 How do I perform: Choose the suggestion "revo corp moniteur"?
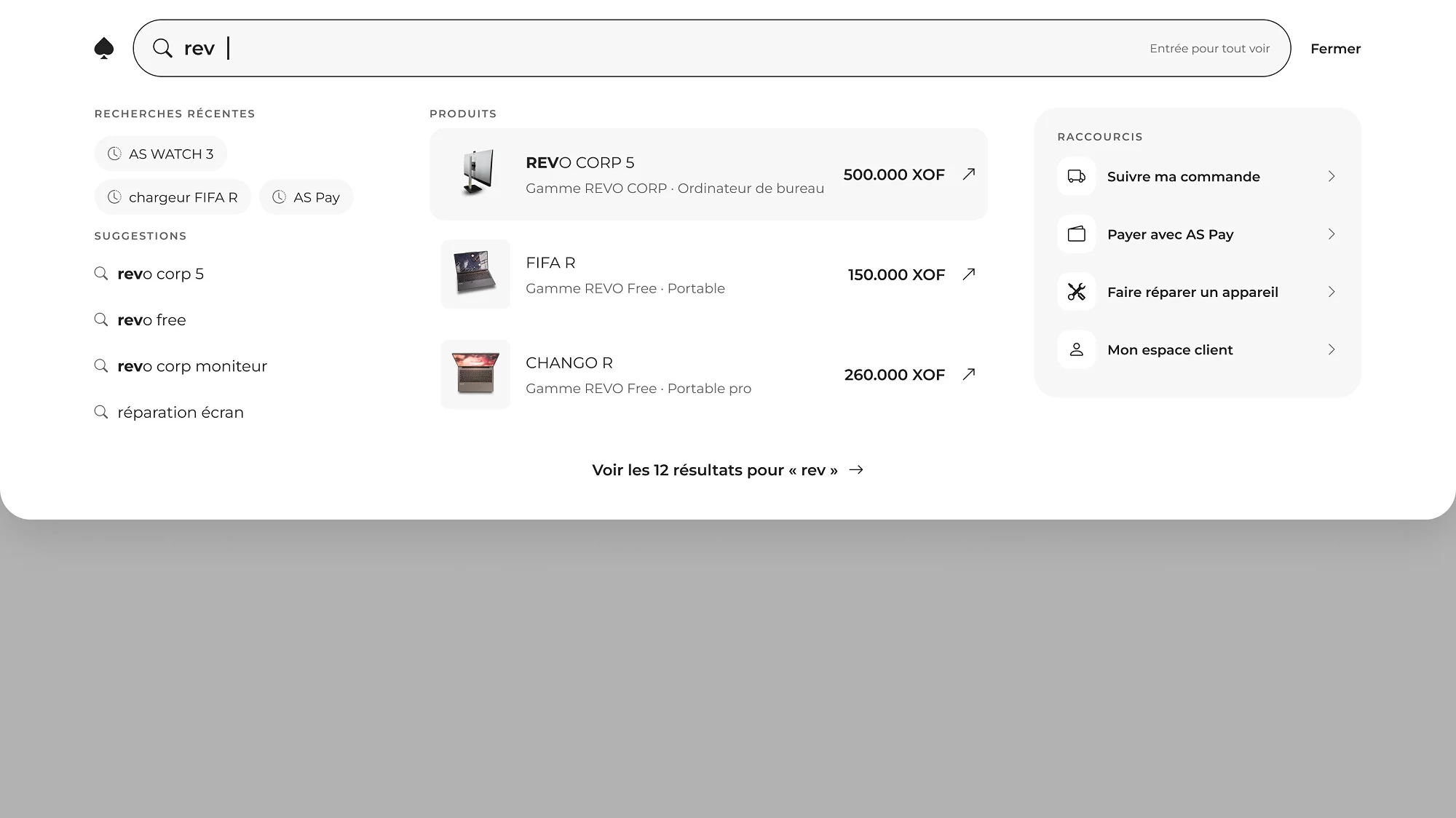pos(192,366)
